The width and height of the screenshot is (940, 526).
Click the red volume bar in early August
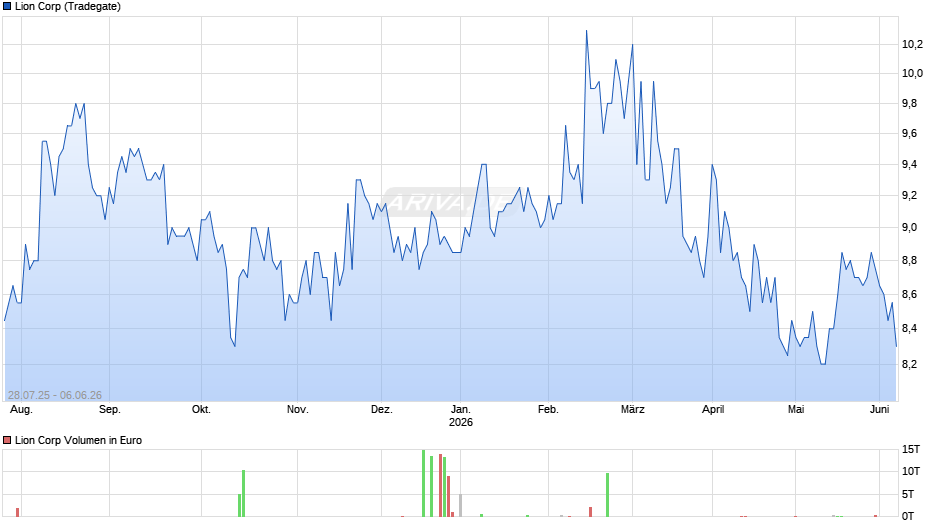(17, 512)
